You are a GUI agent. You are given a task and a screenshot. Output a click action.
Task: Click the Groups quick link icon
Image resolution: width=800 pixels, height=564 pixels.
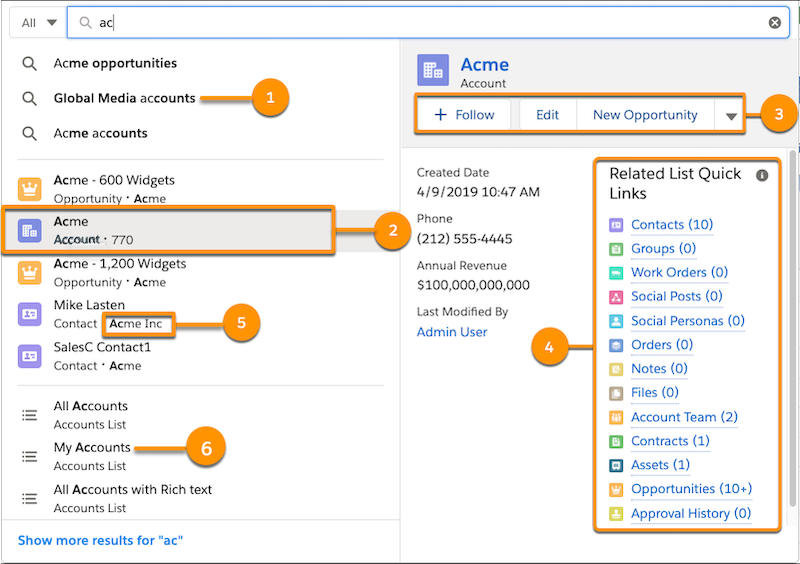616,249
